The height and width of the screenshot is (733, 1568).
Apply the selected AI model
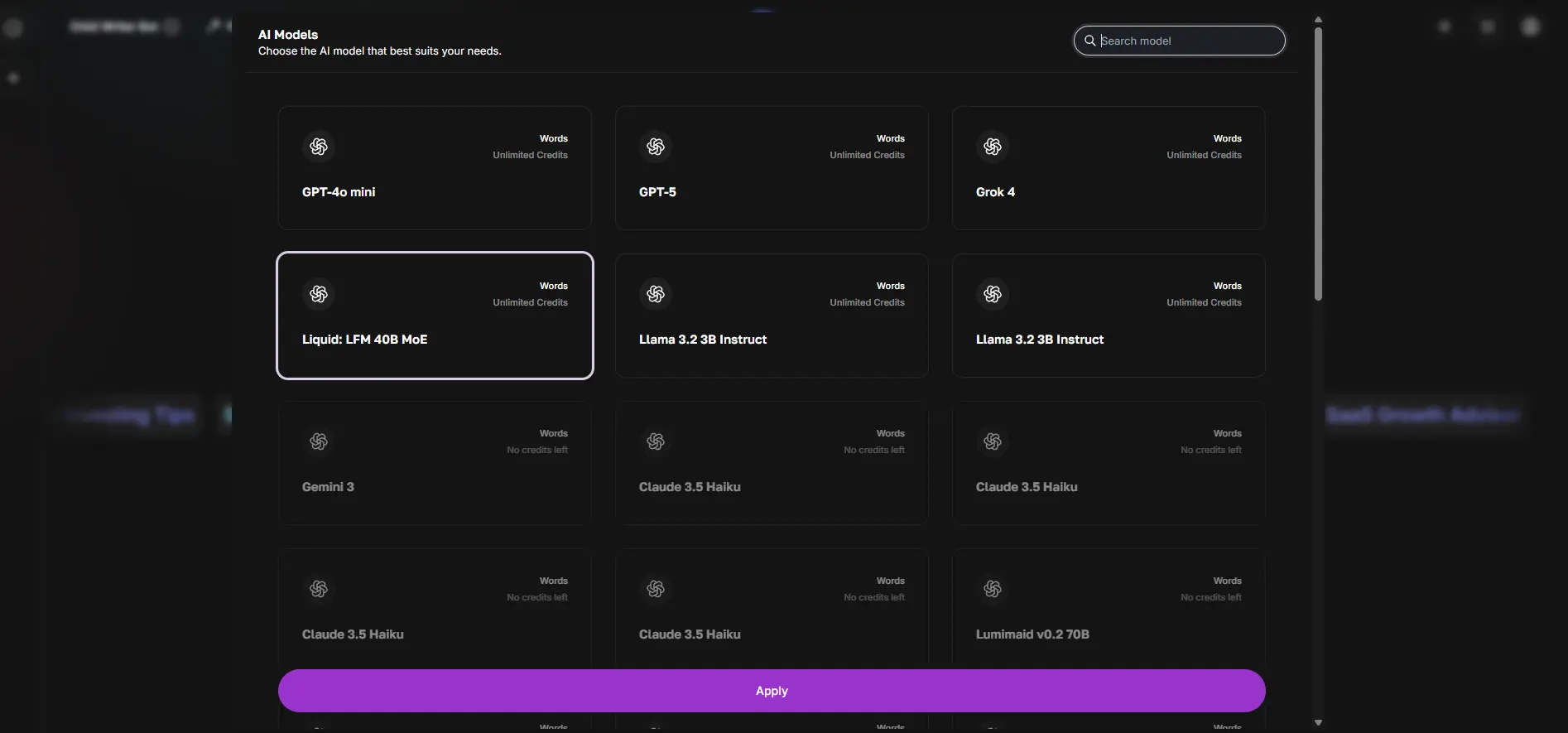pos(772,691)
